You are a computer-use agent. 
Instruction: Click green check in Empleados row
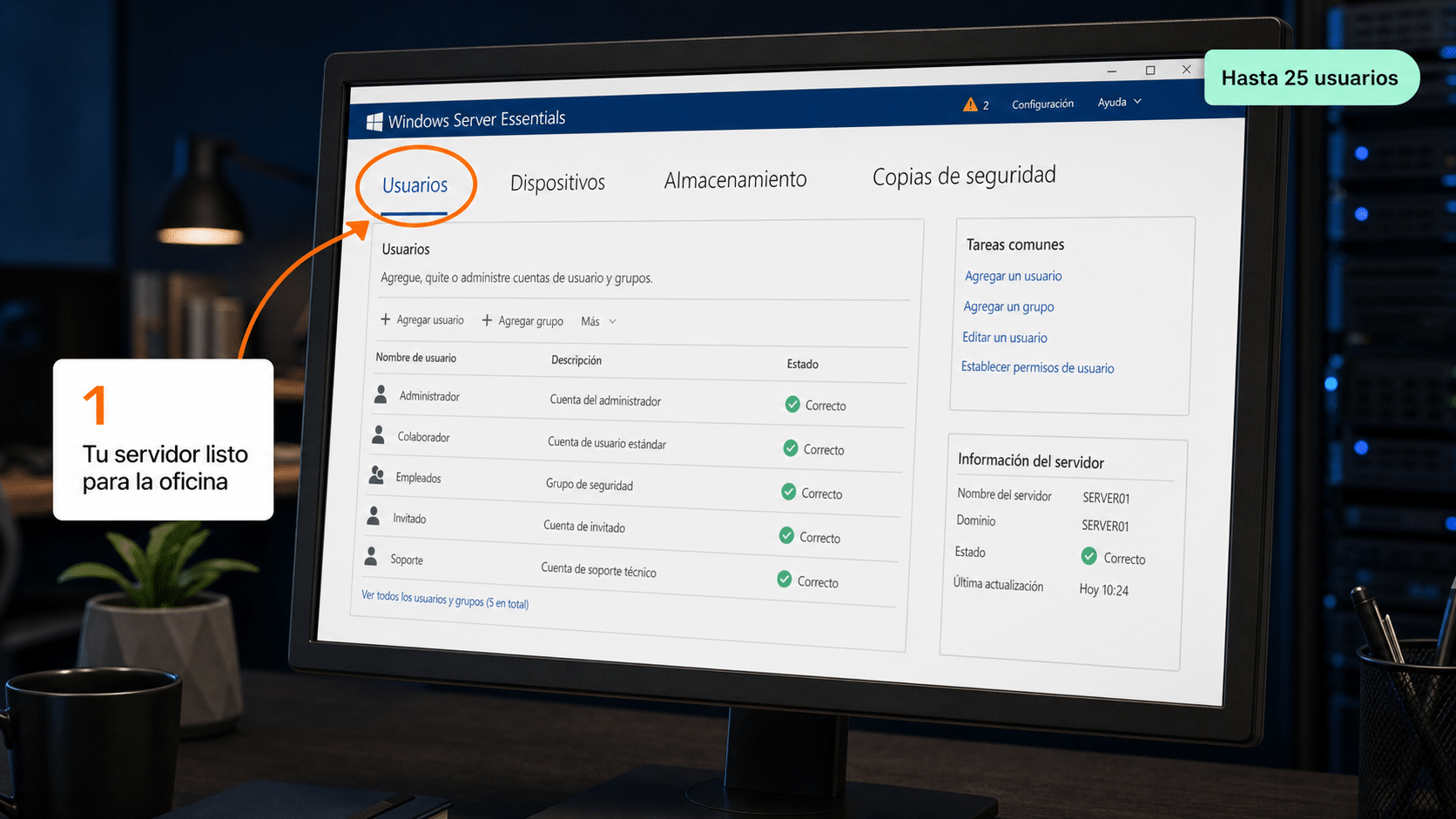click(789, 492)
